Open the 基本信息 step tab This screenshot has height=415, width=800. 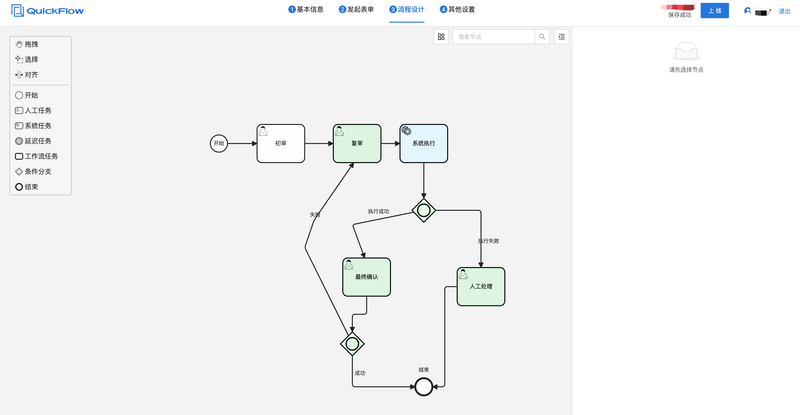tap(306, 9)
